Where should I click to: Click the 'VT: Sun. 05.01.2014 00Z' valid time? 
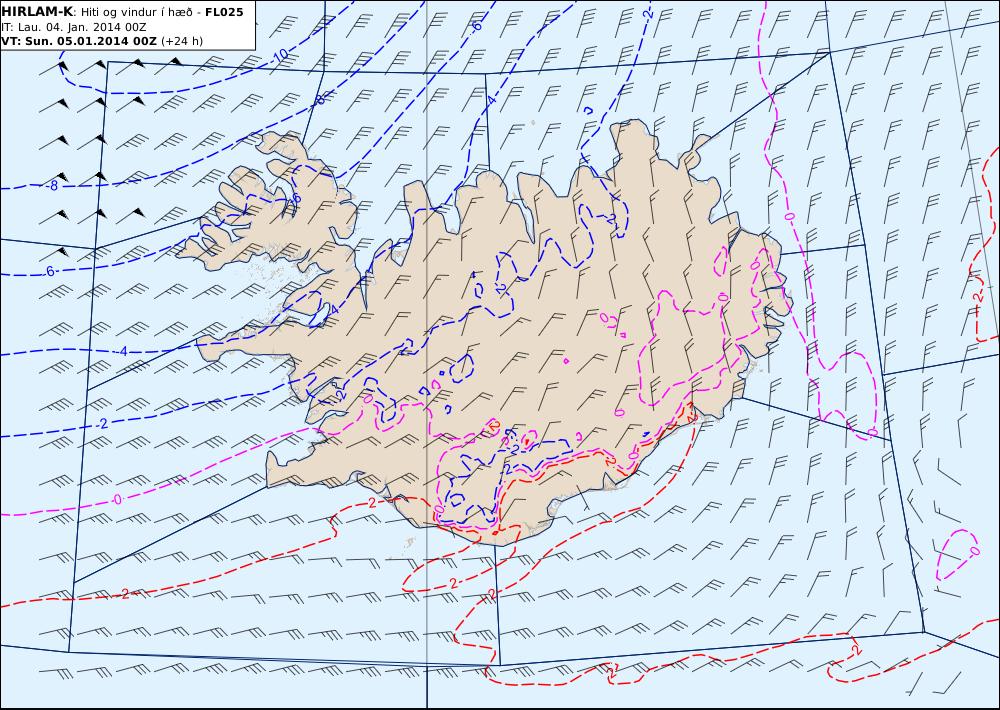pyautogui.click(x=79, y=41)
